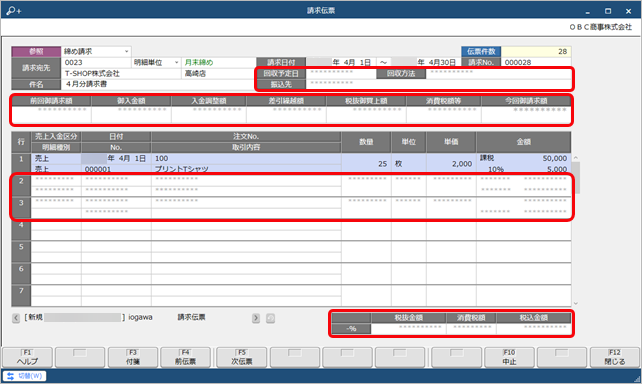Click the F5 次伝票 button

(x=242, y=357)
